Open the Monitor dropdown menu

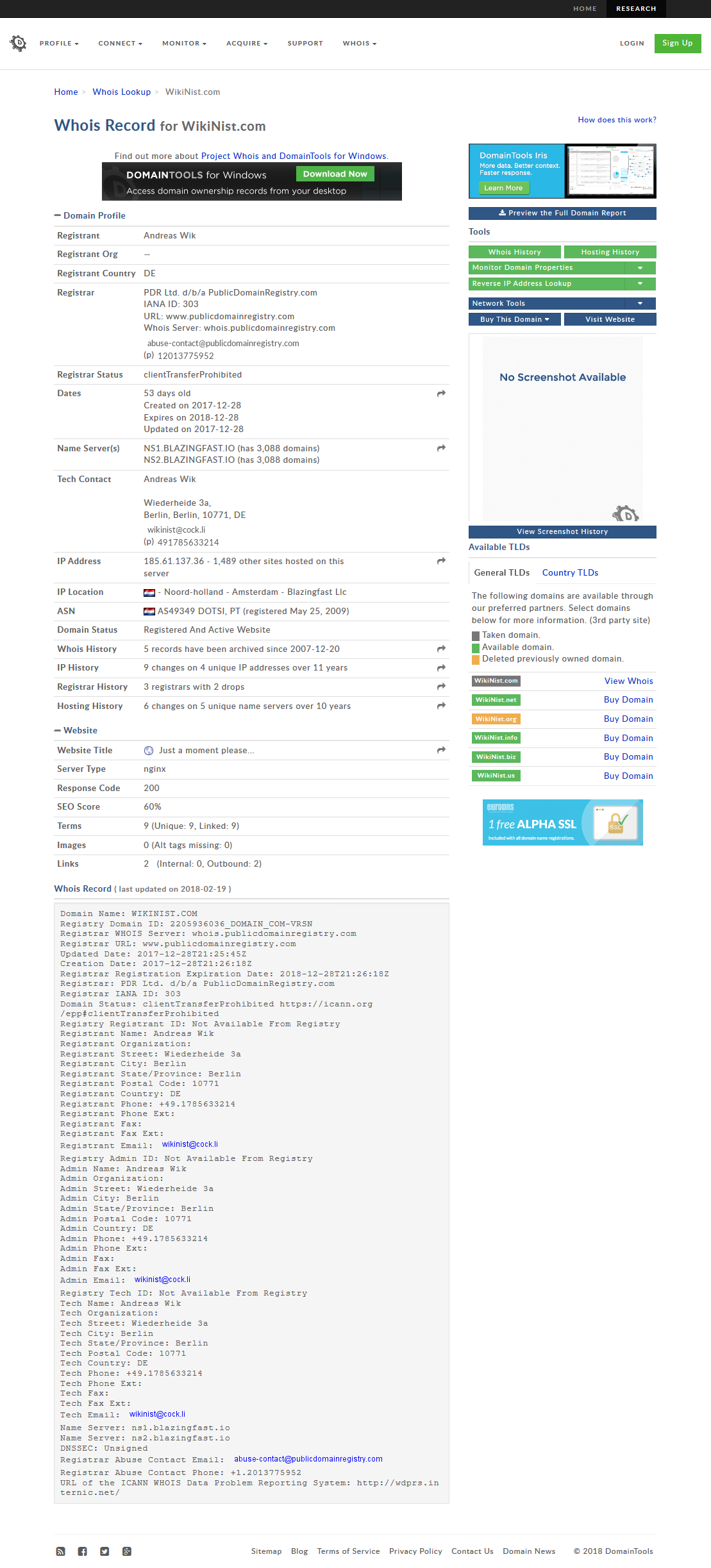pos(185,44)
